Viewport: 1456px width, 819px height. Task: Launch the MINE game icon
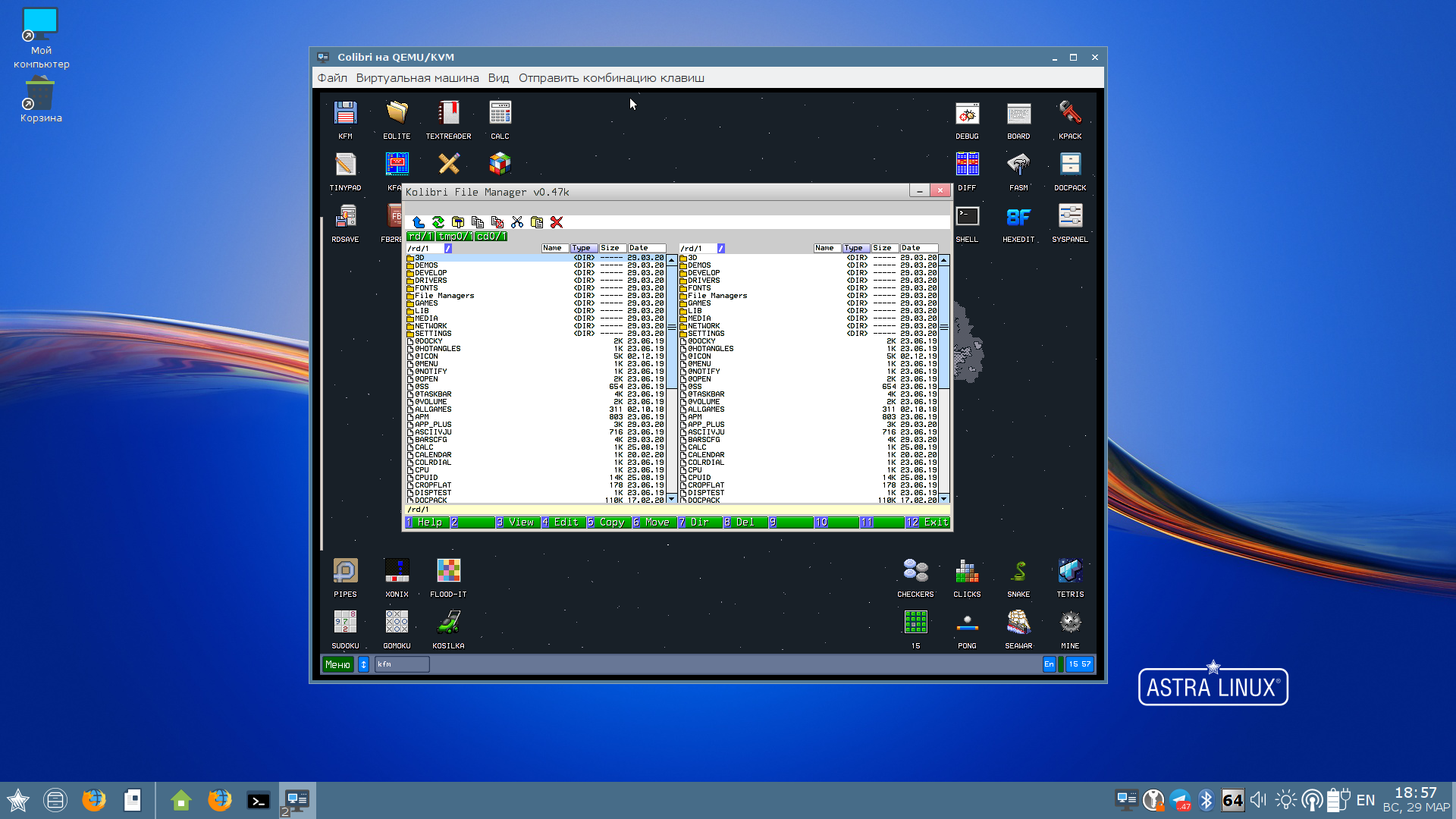(1070, 623)
